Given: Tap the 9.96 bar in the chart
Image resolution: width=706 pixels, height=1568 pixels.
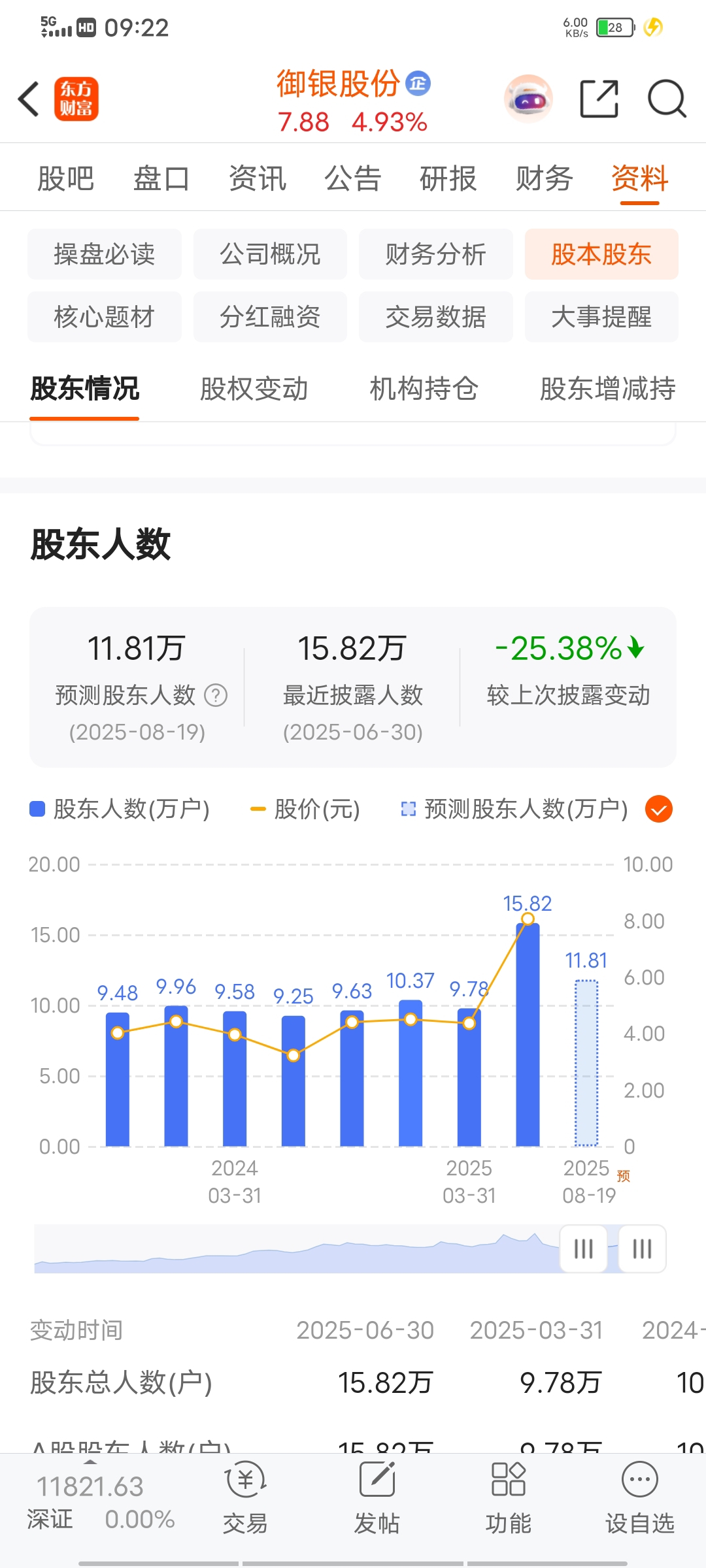Looking at the screenshot, I should (176, 1076).
